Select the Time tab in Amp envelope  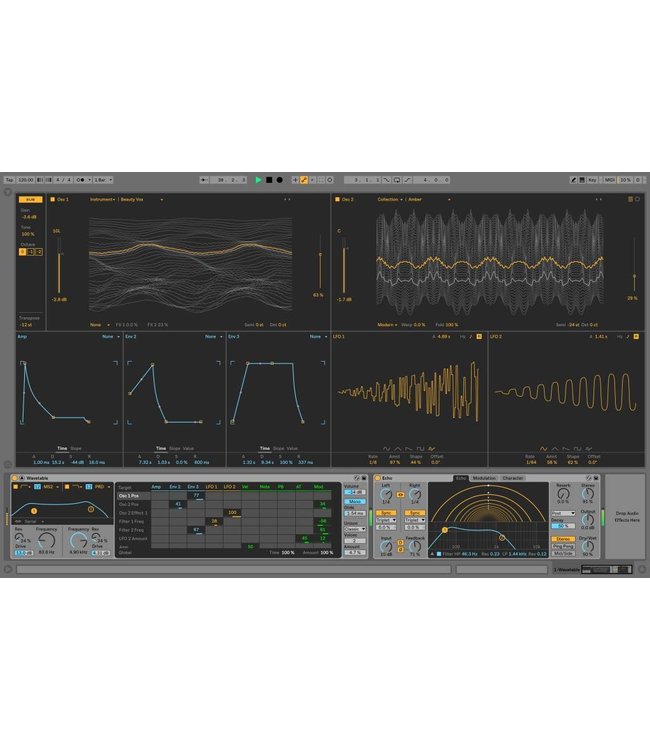coord(62,449)
